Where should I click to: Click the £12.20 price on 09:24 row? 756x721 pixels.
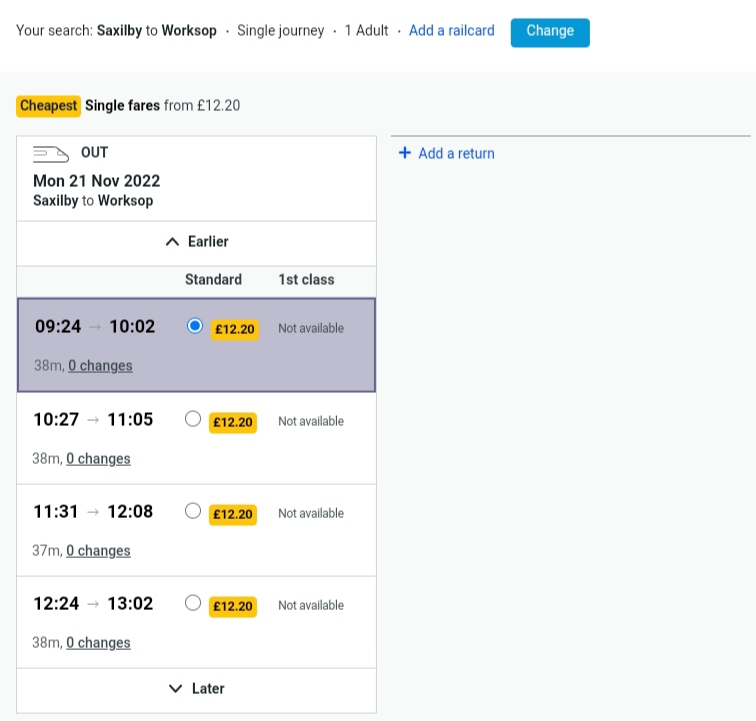235,330
